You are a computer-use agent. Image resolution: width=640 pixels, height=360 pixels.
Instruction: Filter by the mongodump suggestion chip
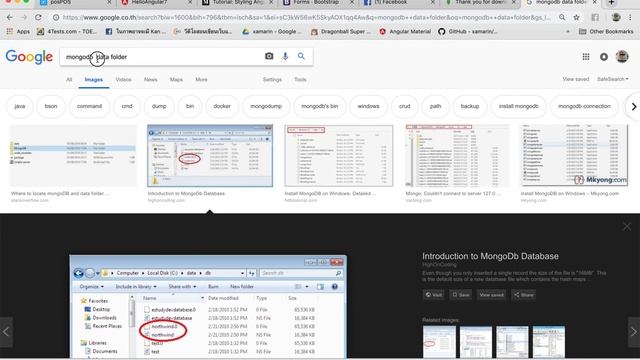[x=266, y=106]
